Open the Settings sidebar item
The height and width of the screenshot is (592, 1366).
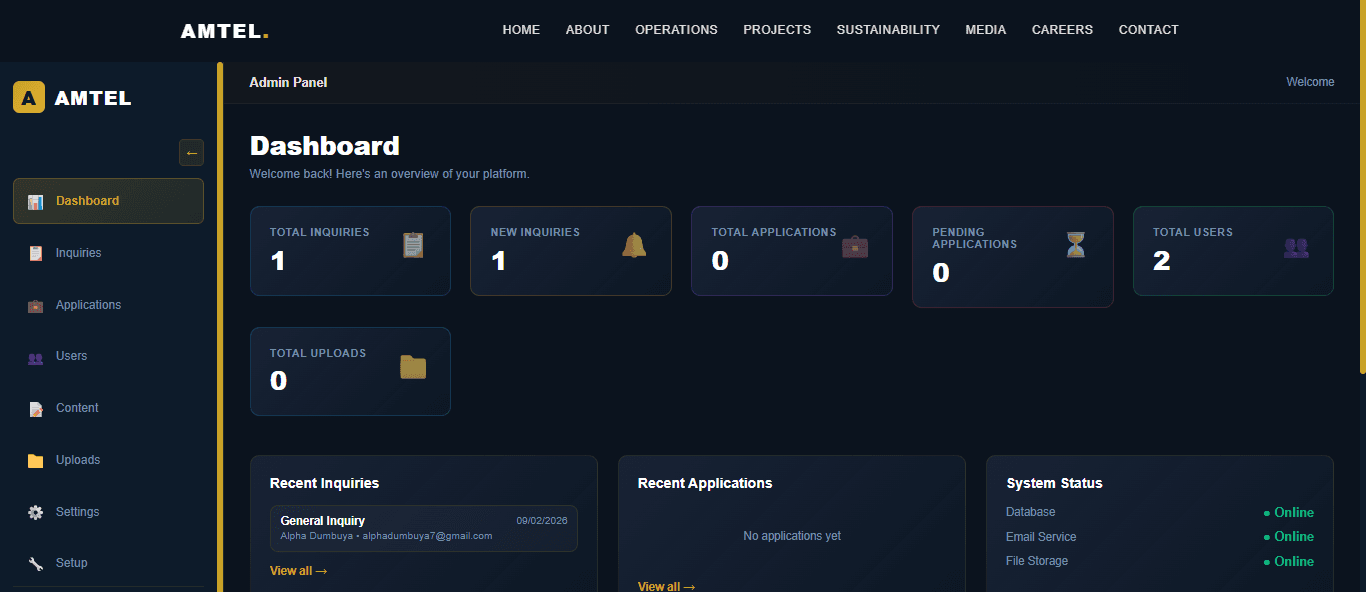click(x=108, y=512)
